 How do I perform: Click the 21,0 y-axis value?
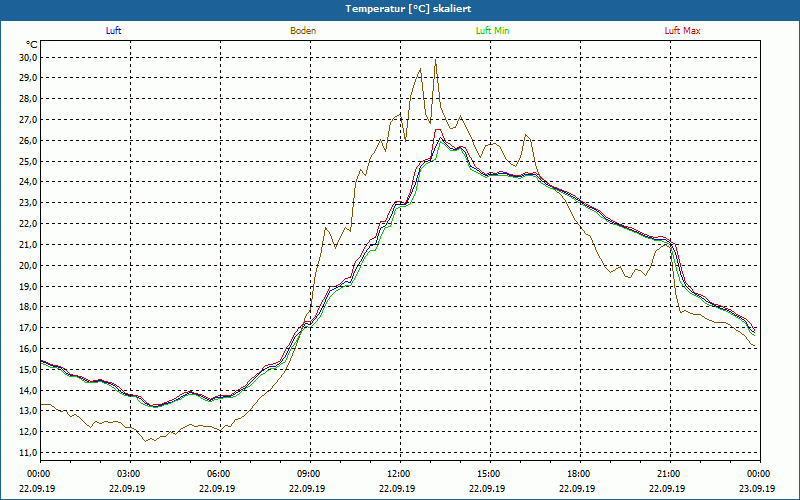(29, 245)
